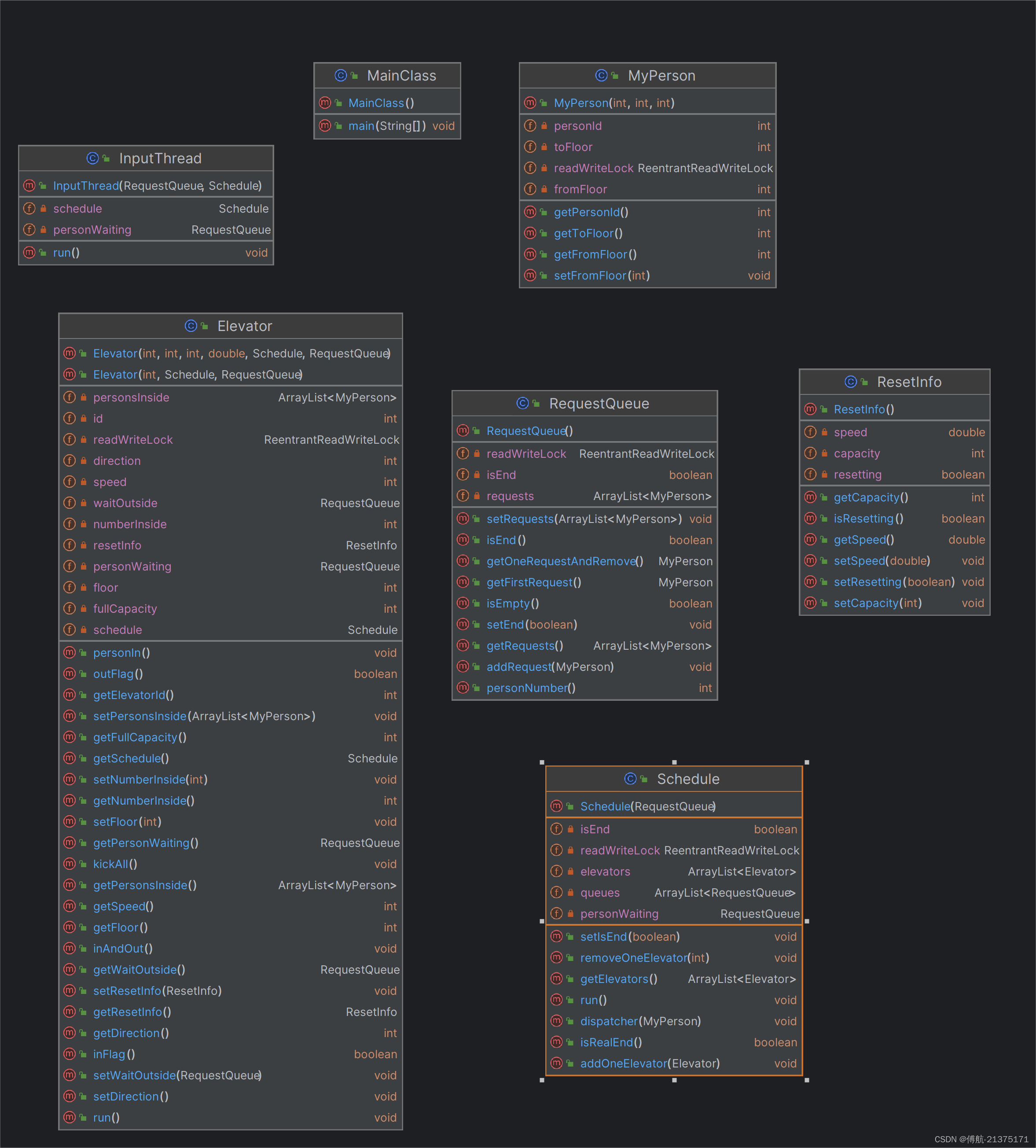Select the InputThread class header
The image size is (1036, 1148).
(x=160, y=158)
